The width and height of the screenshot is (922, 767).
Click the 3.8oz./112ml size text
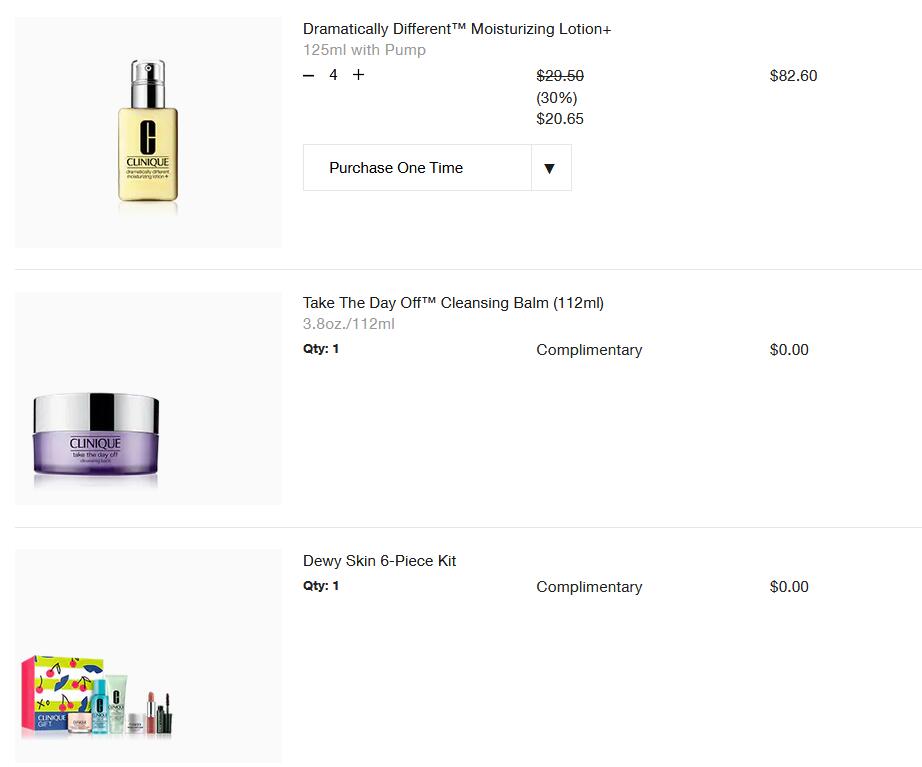pos(349,324)
